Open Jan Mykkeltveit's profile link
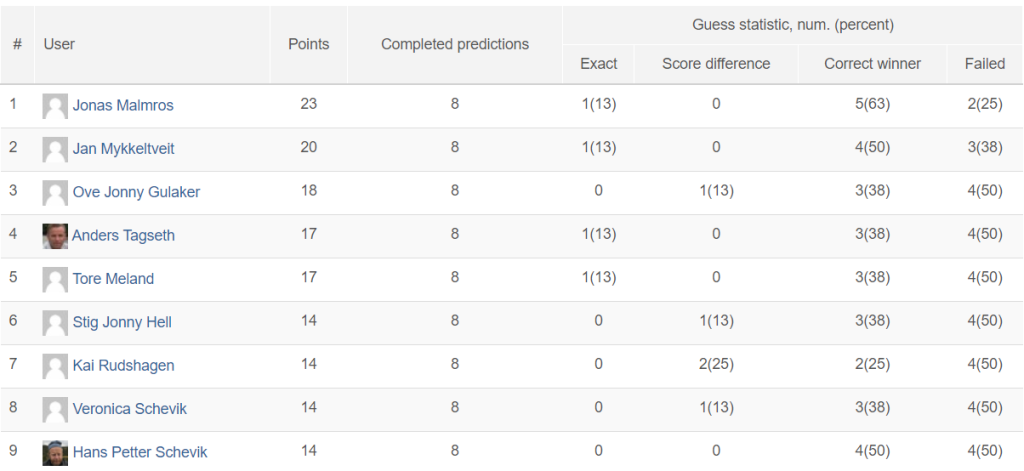The width and height of the screenshot is (1024, 471). 123,148
